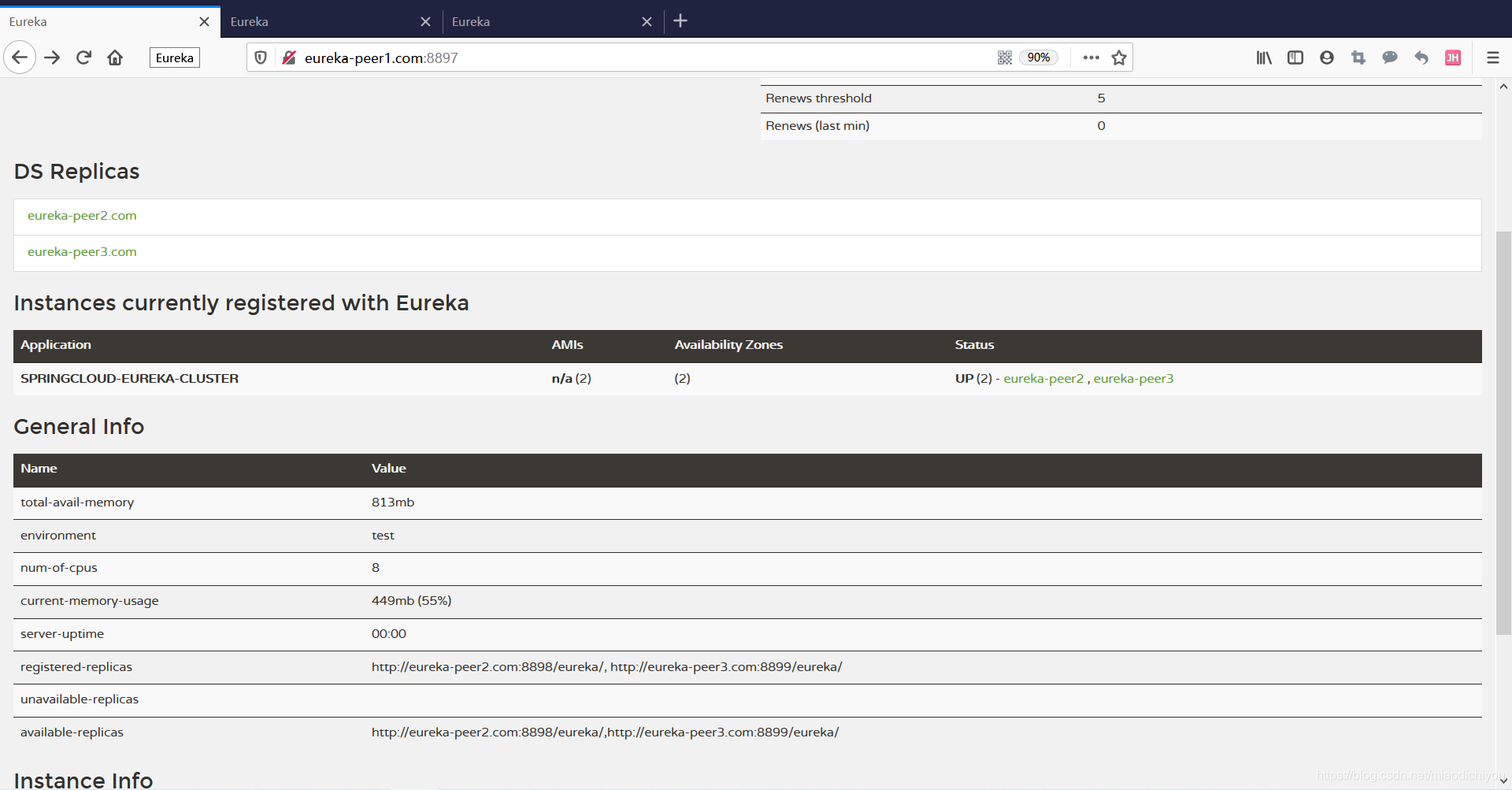Viewport: 1512px width, 790px height.
Task: Open the Library bookshelf icon
Action: (x=1264, y=57)
